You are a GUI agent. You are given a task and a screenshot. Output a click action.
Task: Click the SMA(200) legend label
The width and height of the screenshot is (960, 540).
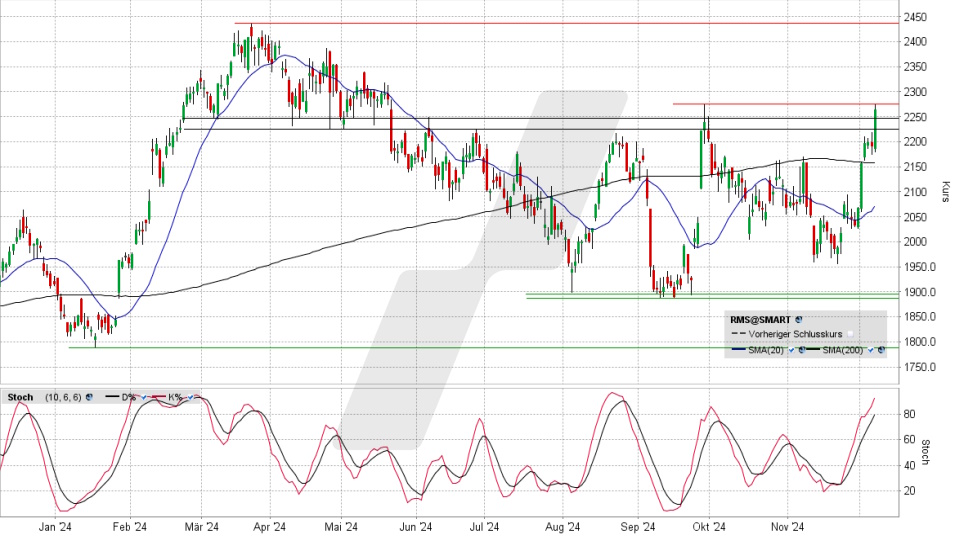coord(843,350)
